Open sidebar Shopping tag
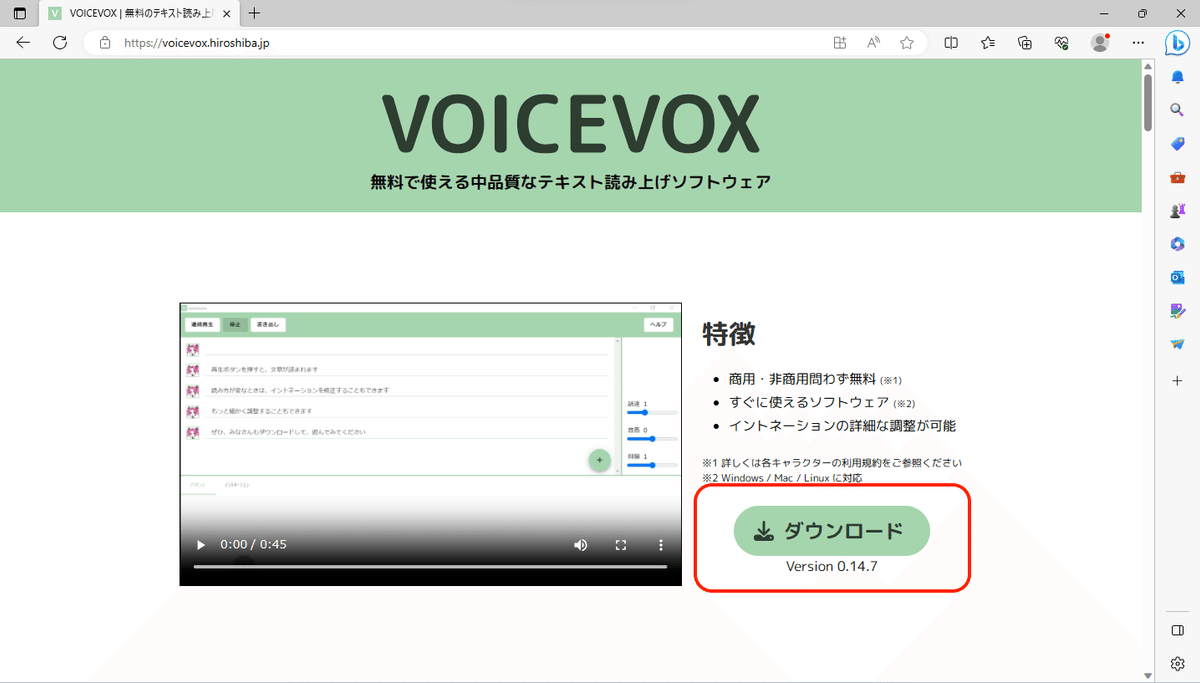The height and width of the screenshot is (683, 1200). (x=1177, y=144)
